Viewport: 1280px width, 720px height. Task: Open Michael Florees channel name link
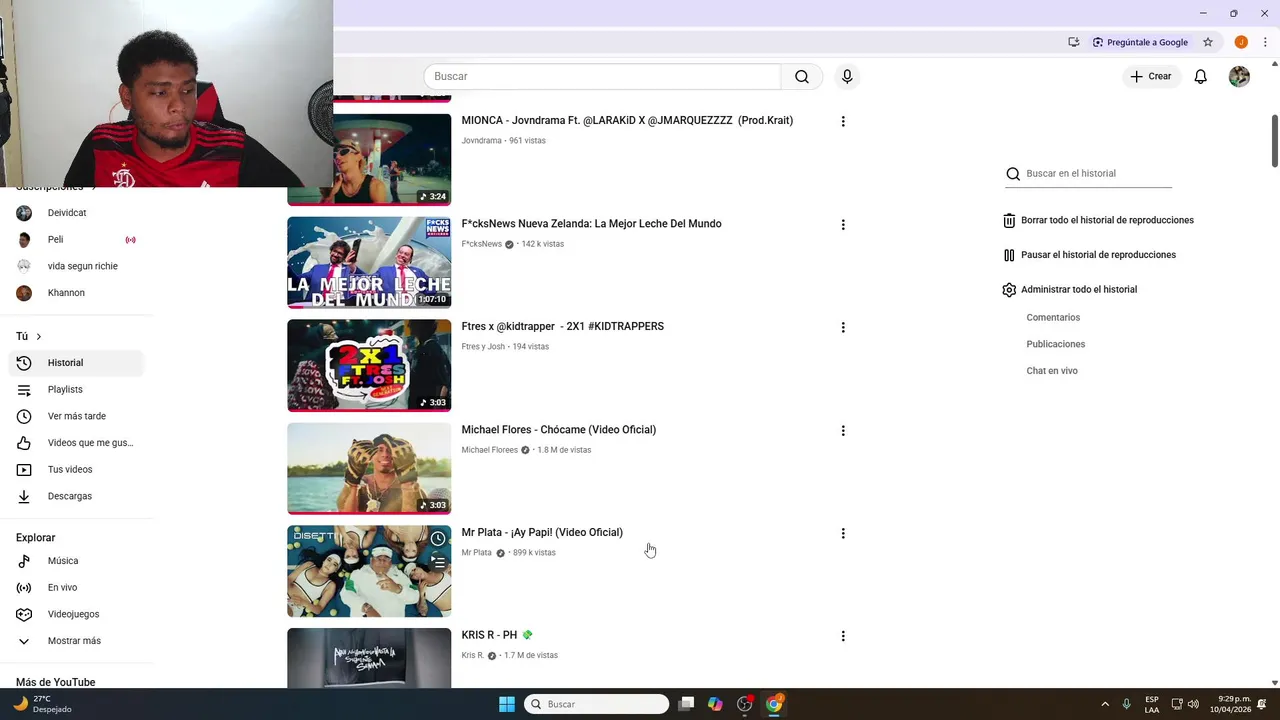click(489, 450)
